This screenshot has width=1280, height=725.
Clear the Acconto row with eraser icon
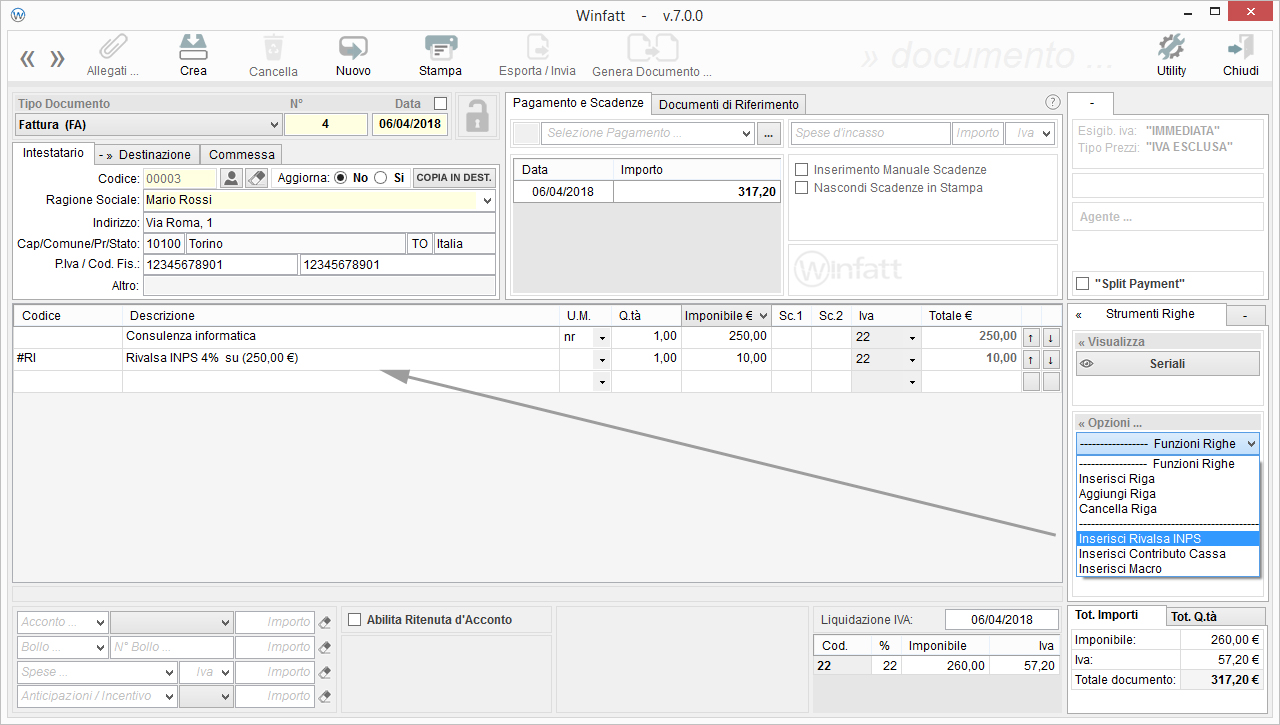click(325, 622)
